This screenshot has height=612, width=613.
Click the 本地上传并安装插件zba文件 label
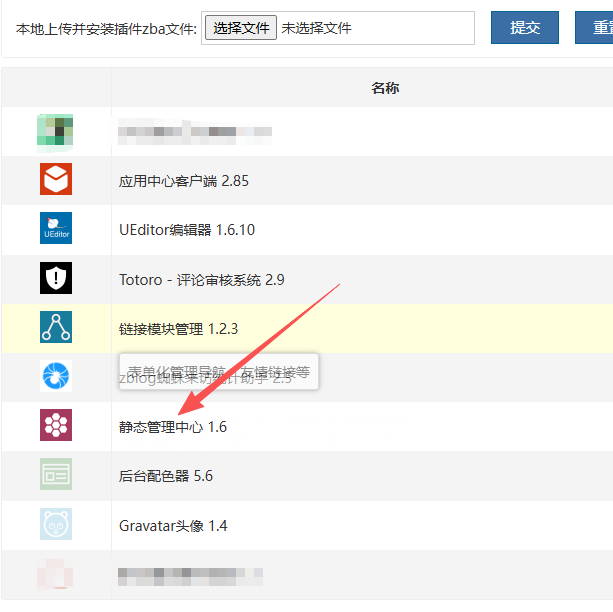106,29
